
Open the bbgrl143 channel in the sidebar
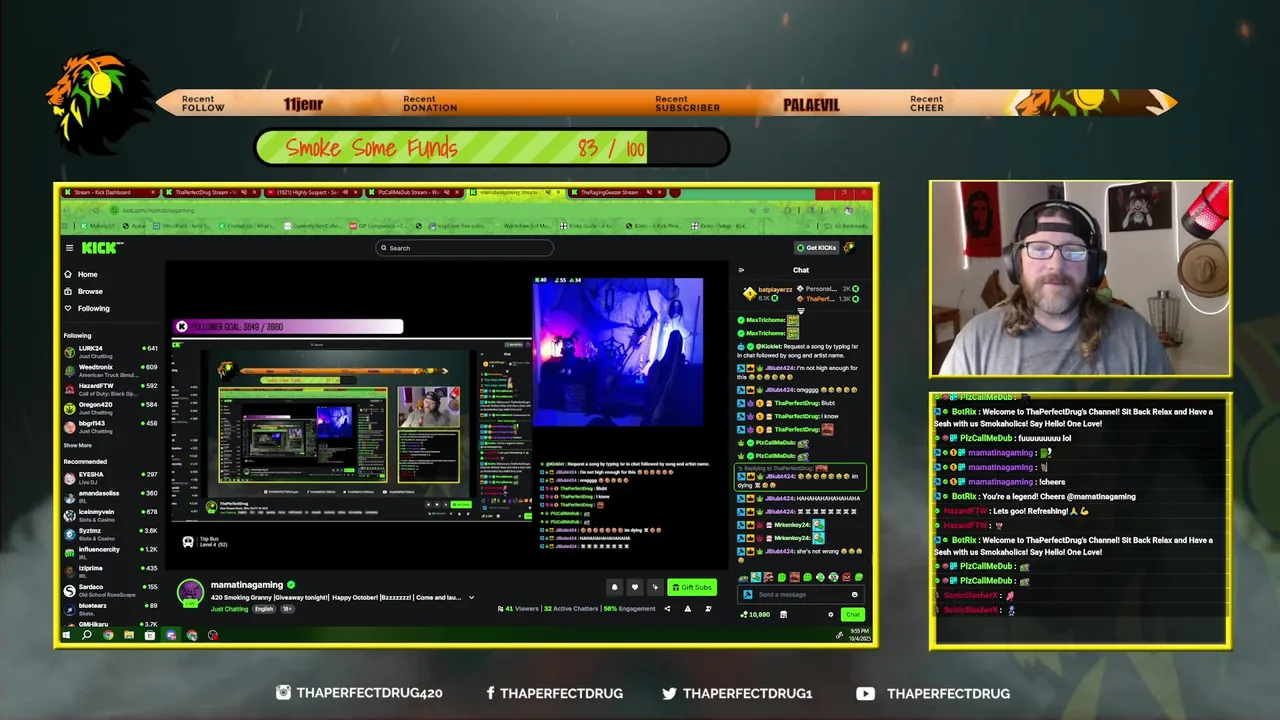(x=111, y=427)
